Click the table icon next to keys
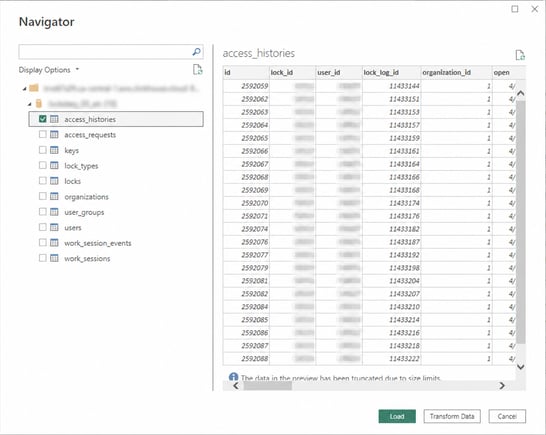 point(54,150)
